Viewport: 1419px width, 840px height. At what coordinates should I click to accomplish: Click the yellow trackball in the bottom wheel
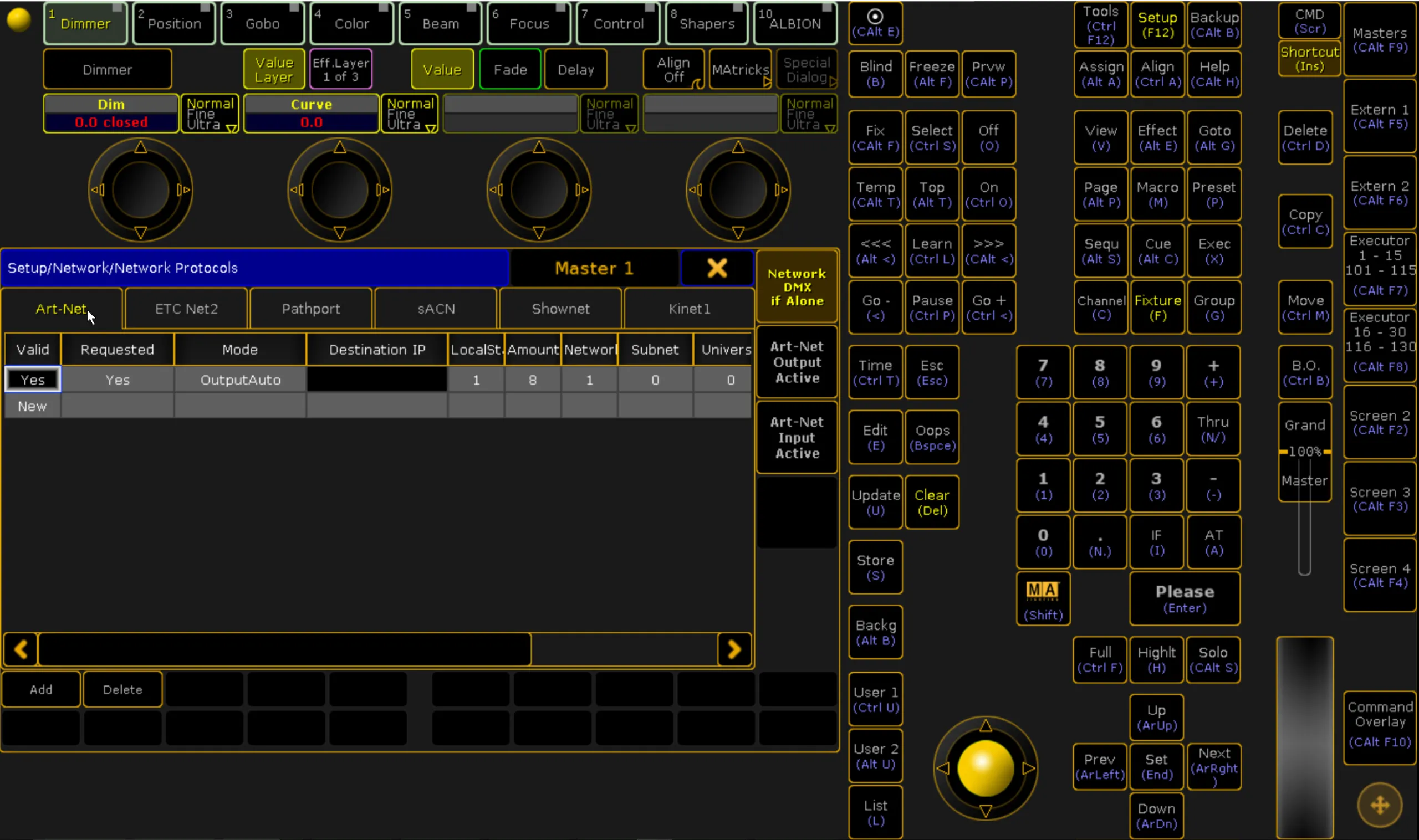(x=985, y=767)
